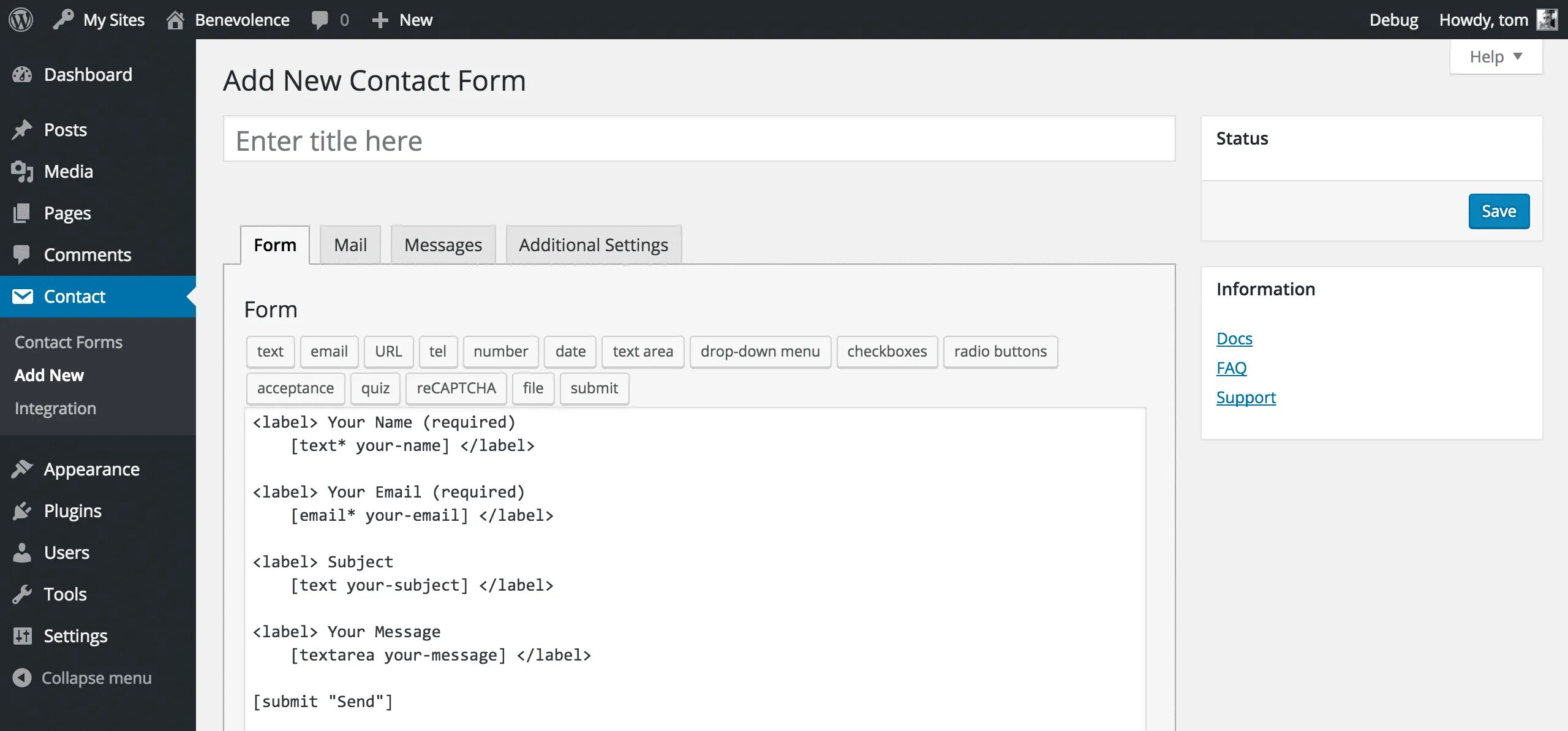The height and width of the screenshot is (731, 1568).
Task: Click the Plugins plug icon
Action: click(x=22, y=511)
